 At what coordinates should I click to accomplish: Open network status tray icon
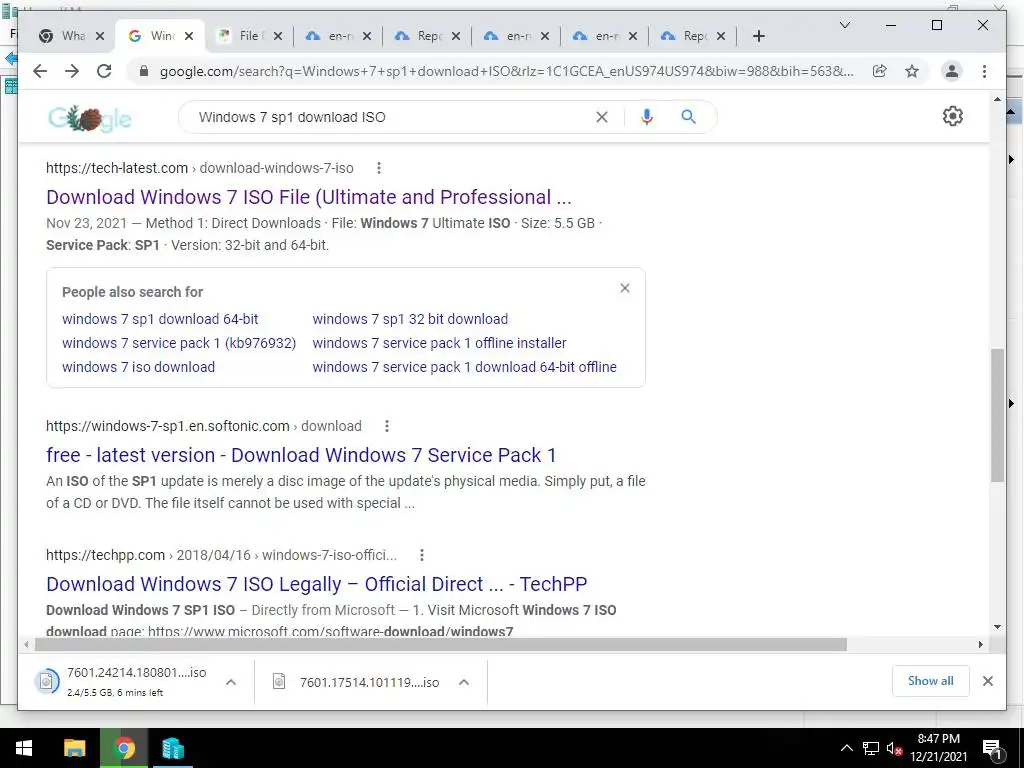[x=871, y=748]
